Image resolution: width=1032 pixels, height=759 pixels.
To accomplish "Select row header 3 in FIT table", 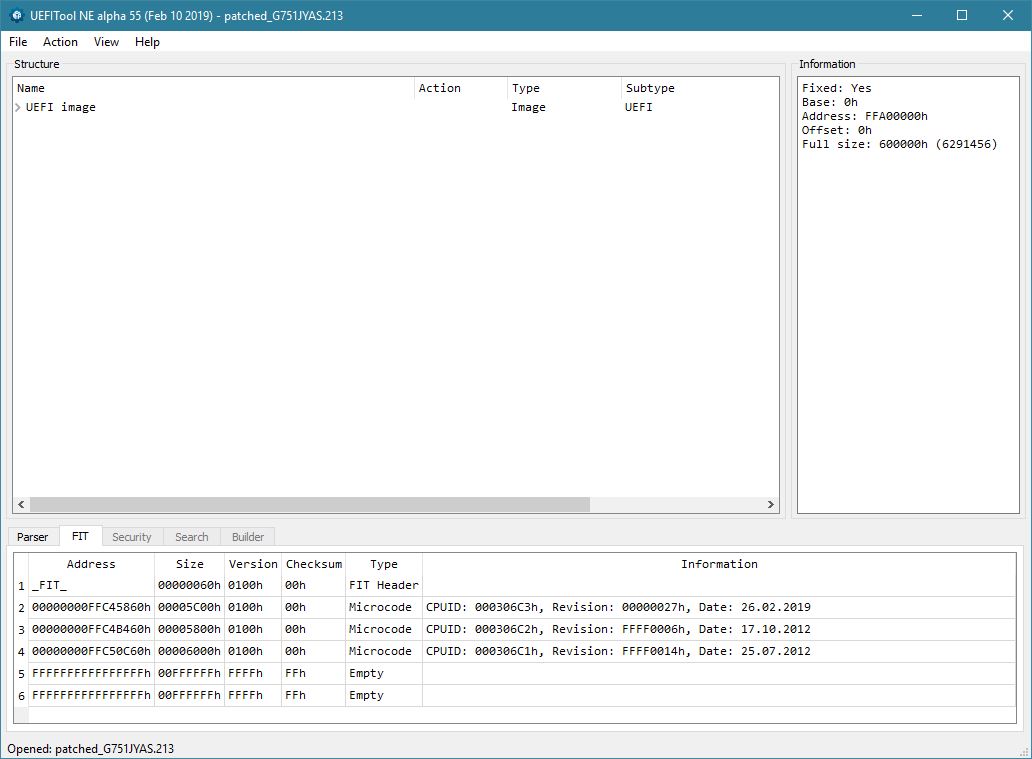I will [x=21, y=629].
